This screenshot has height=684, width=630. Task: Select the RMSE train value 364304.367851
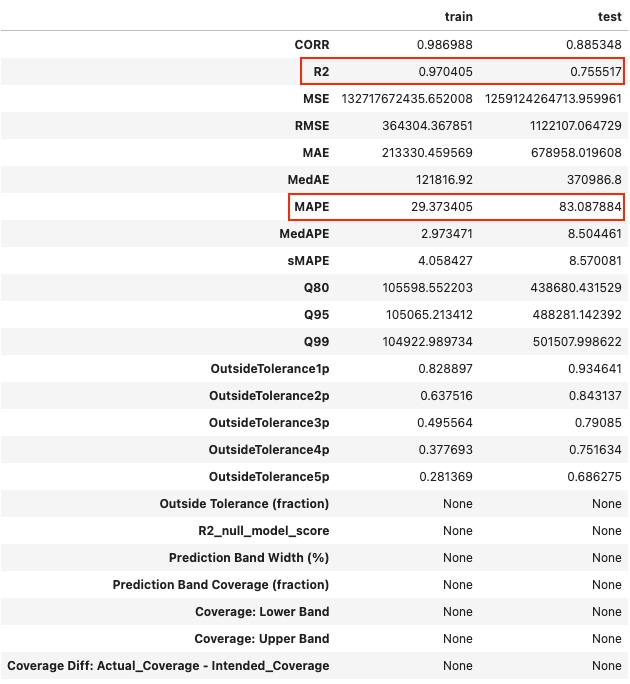pyautogui.click(x=427, y=126)
